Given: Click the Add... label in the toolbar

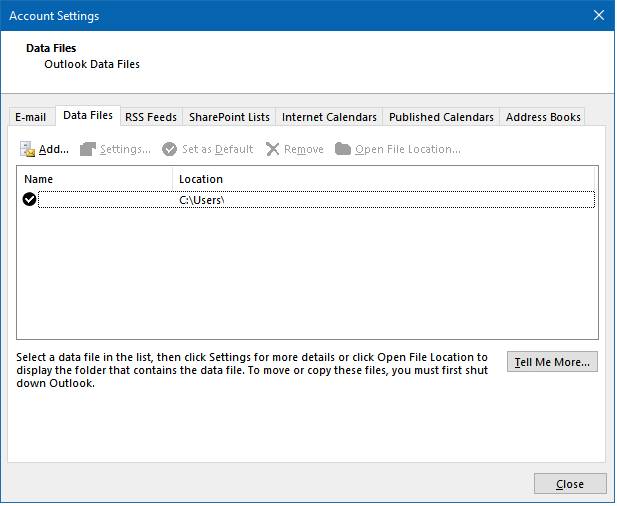Looking at the screenshot, I should (x=54, y=150).
